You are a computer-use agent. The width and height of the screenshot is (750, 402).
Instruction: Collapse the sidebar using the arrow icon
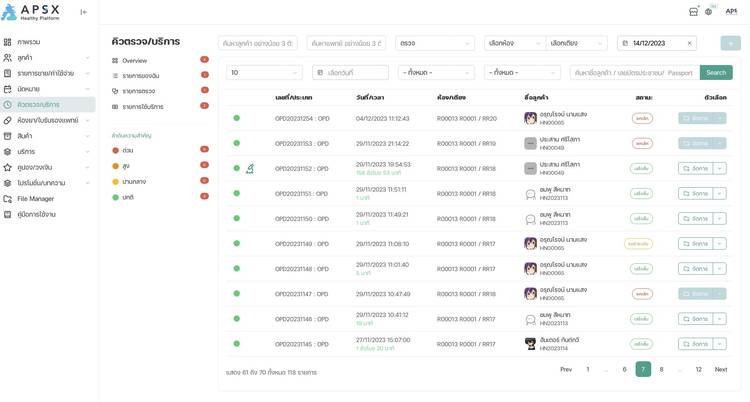[x=84, y=12]
